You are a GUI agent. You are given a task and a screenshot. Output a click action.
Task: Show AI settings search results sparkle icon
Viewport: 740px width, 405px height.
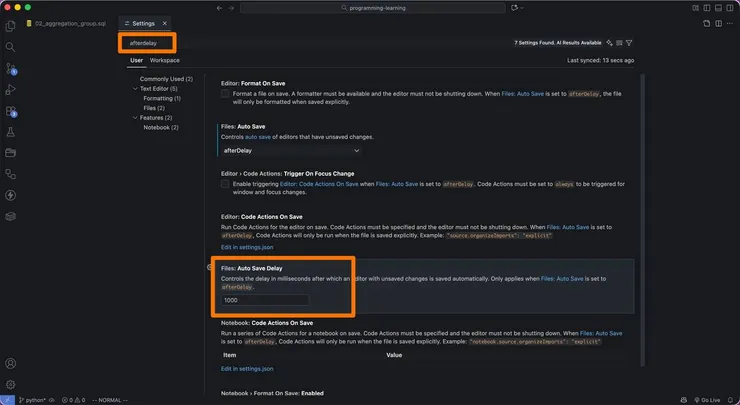pos(609,43)
